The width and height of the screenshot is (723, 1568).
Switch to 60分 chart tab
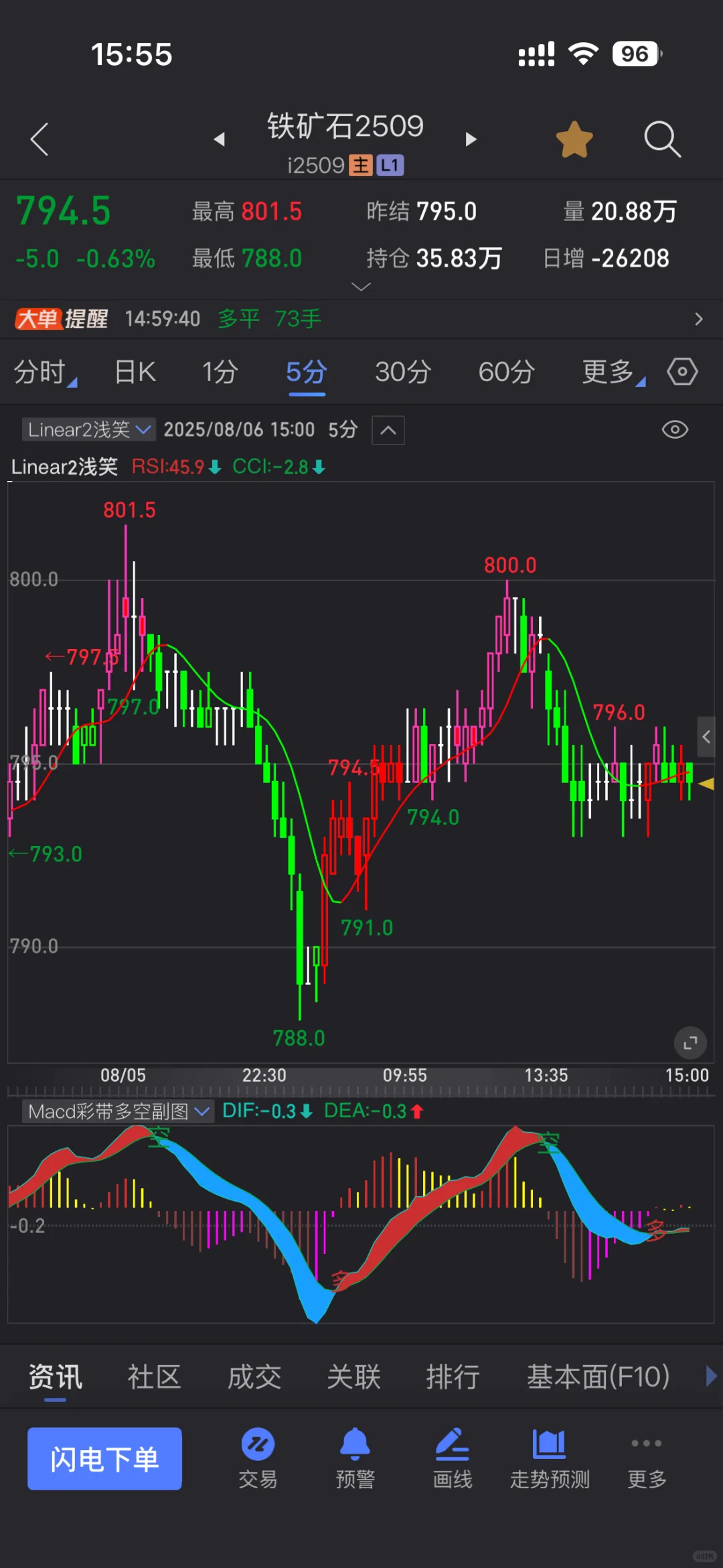point(506,372)
